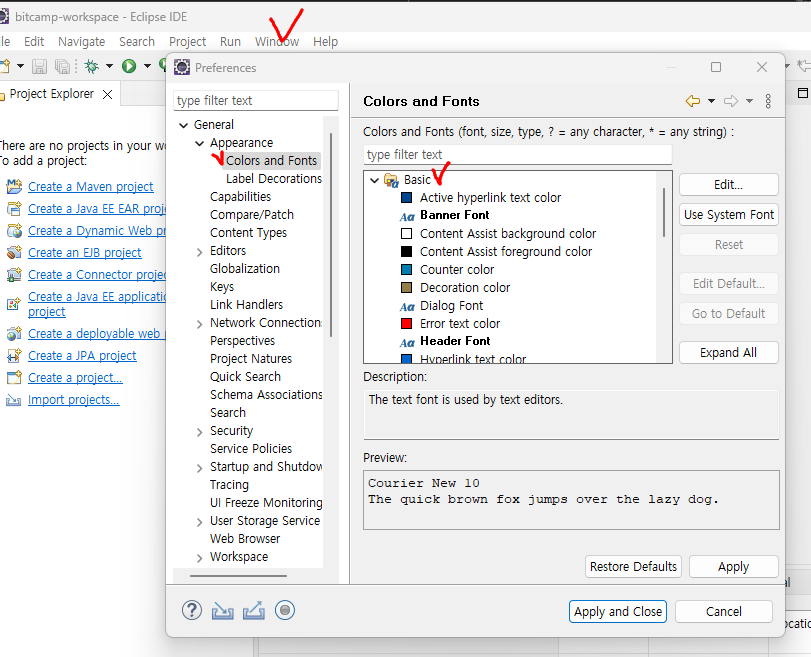811x657 pixels.
Task: Click the Edit... button
Action: tap(728, 185)
